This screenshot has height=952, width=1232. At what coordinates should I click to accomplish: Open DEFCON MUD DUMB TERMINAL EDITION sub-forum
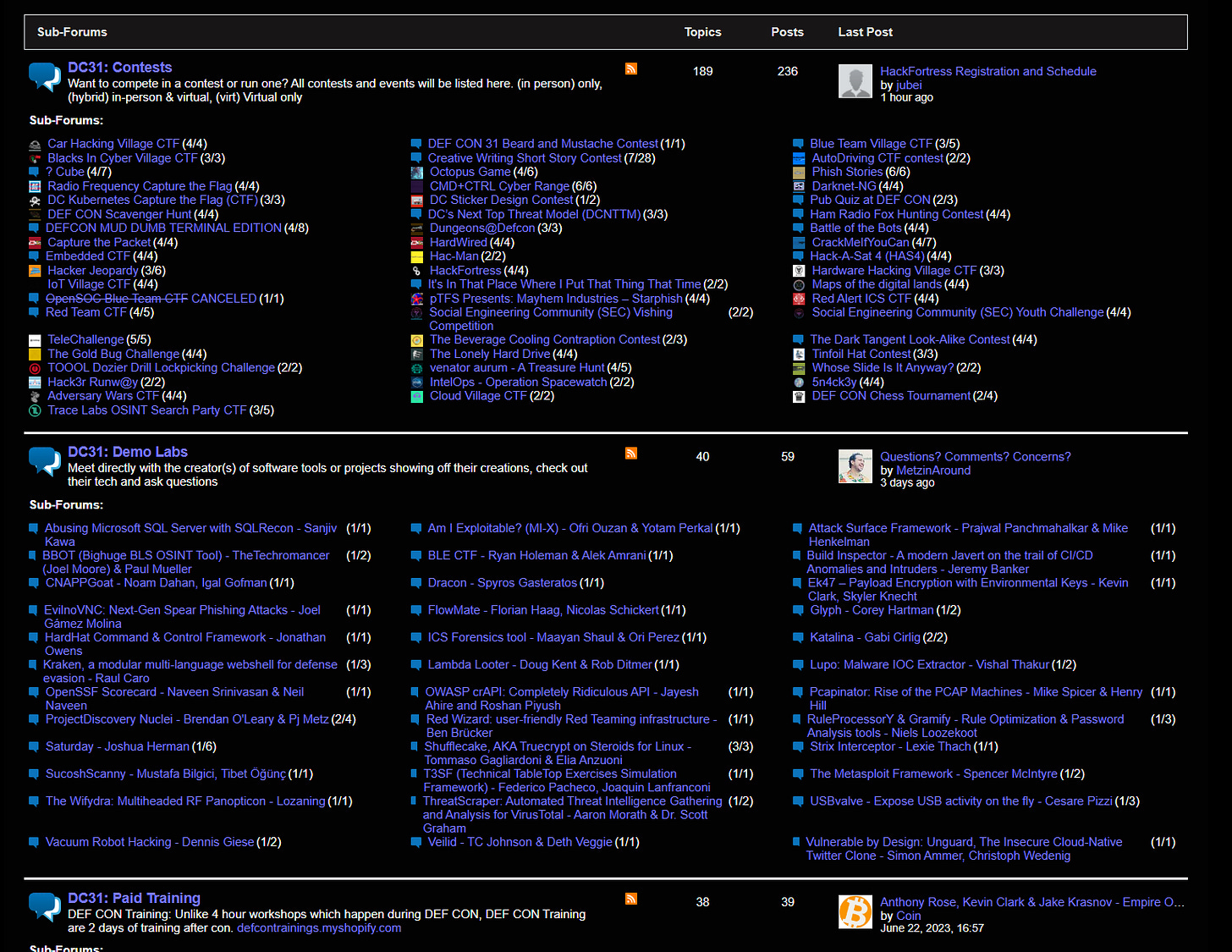[163, 228]
